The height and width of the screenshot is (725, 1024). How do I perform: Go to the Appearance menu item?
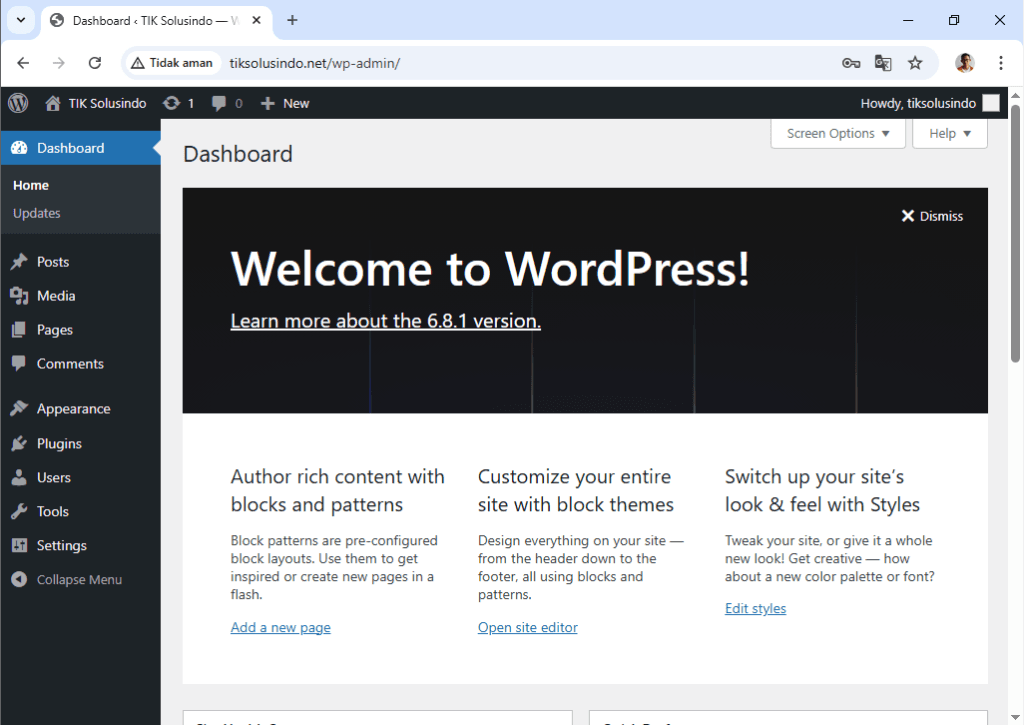[73, 409]
